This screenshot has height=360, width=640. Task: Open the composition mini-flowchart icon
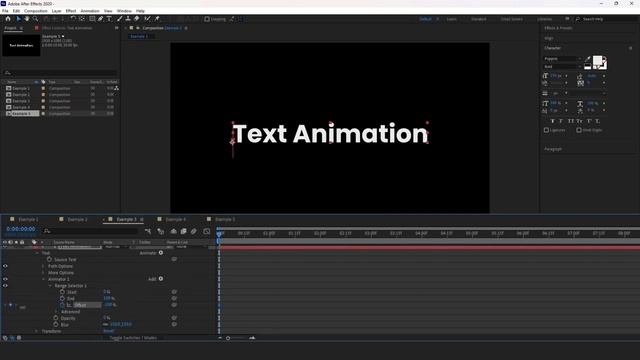click(x=148, y=231)
